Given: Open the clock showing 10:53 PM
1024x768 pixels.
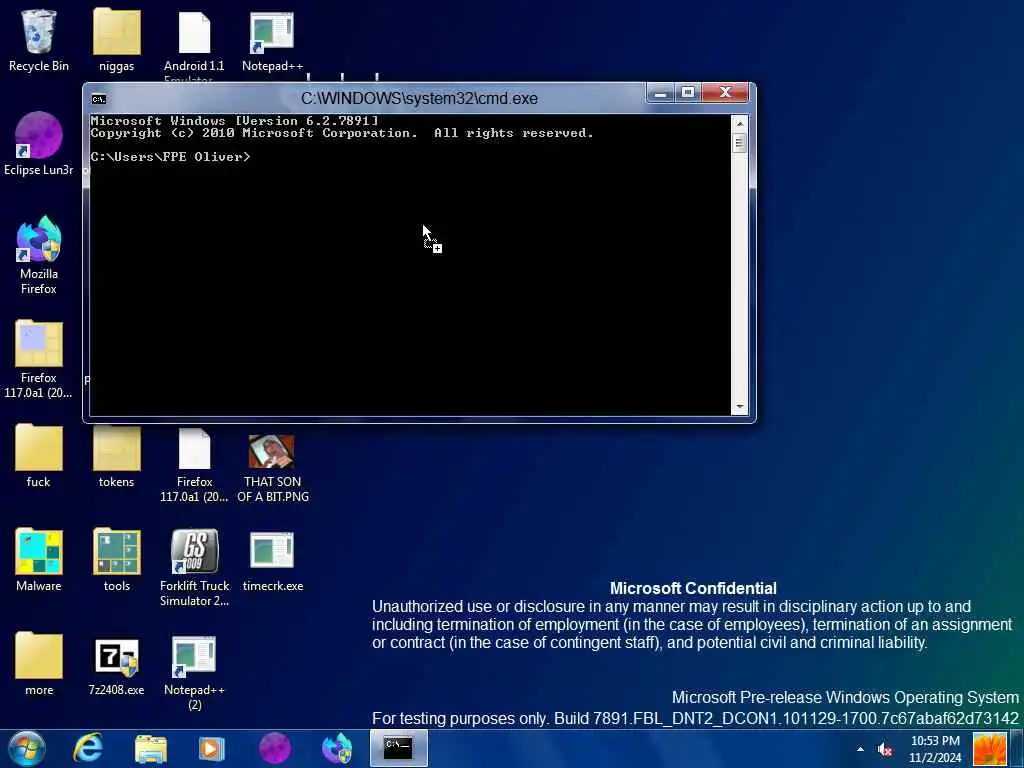Looking at the screenshot, I should (x=935, y=749).
